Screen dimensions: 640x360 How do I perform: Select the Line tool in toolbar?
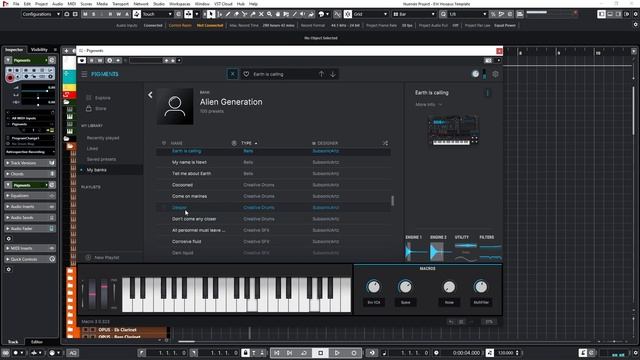pyautogui.click(x=294, y=14)
